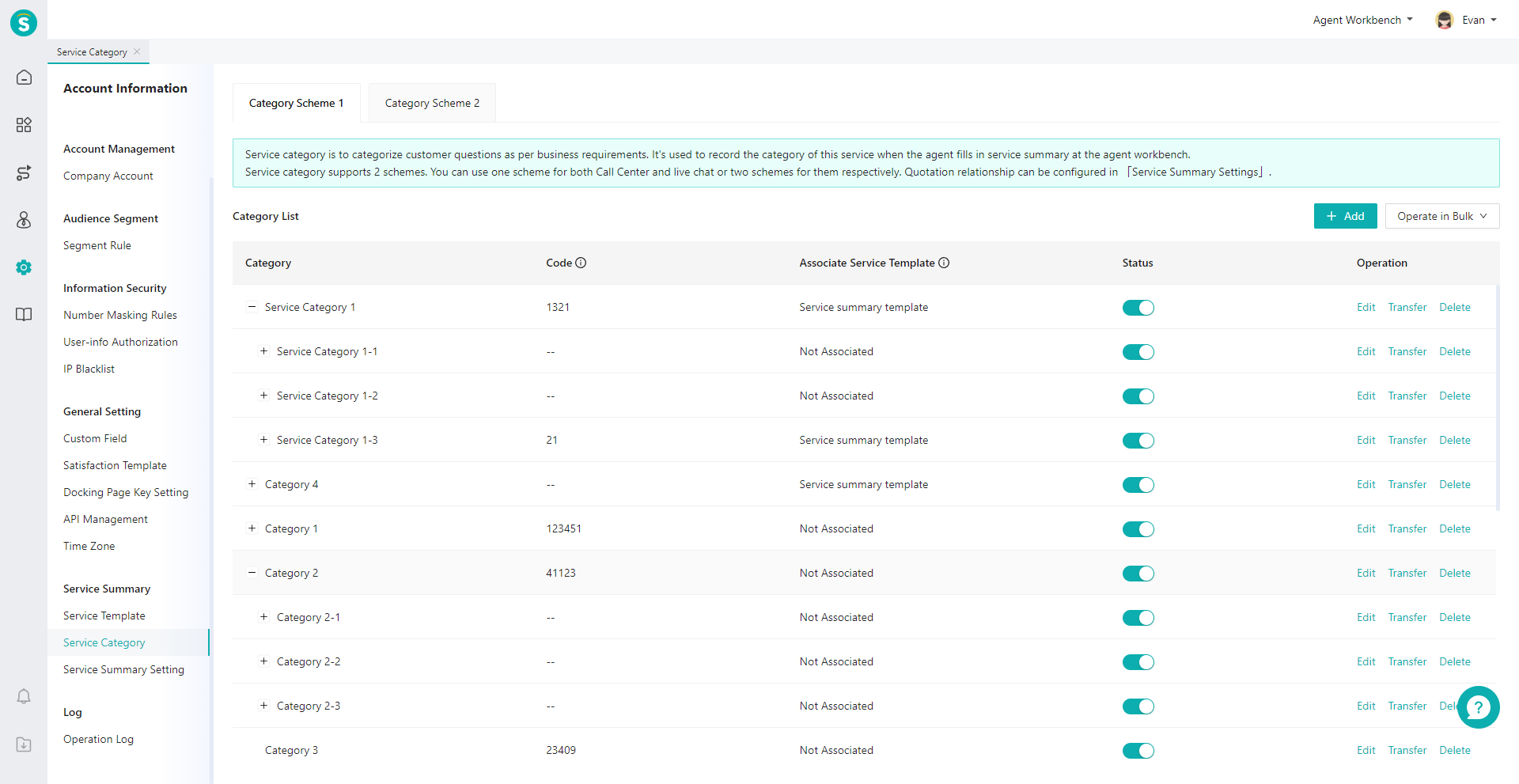The height and width of the screenshot is (784, 1519).
Task: Open Satisfaction Template in sidebar
Action: (115, 465)
